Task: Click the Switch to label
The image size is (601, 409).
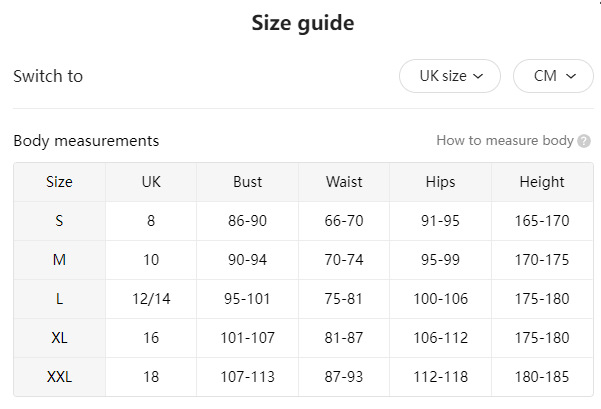Action: point(48,76)
